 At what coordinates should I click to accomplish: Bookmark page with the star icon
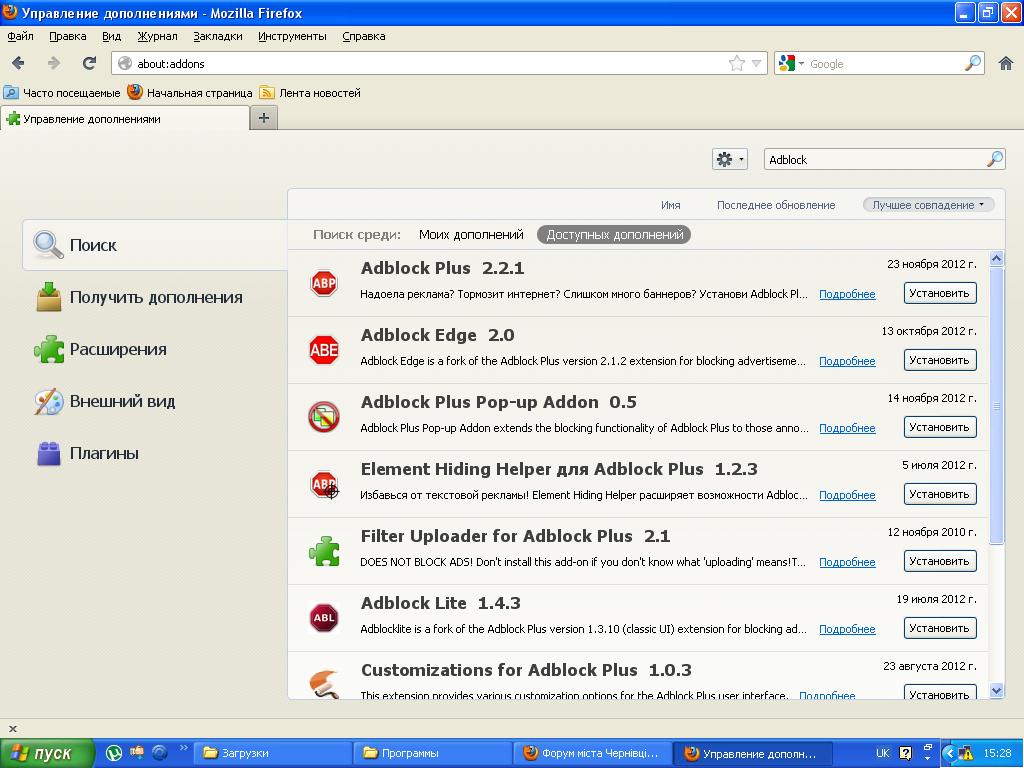(737, 63)
